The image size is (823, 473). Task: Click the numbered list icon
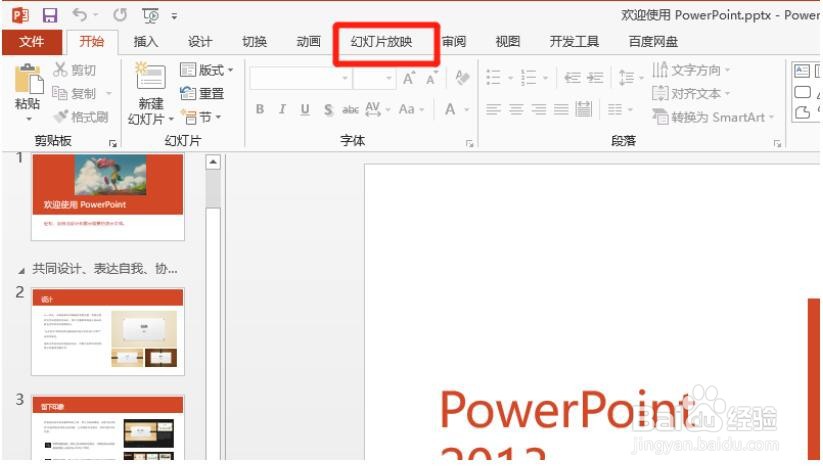tap(529, 78)
